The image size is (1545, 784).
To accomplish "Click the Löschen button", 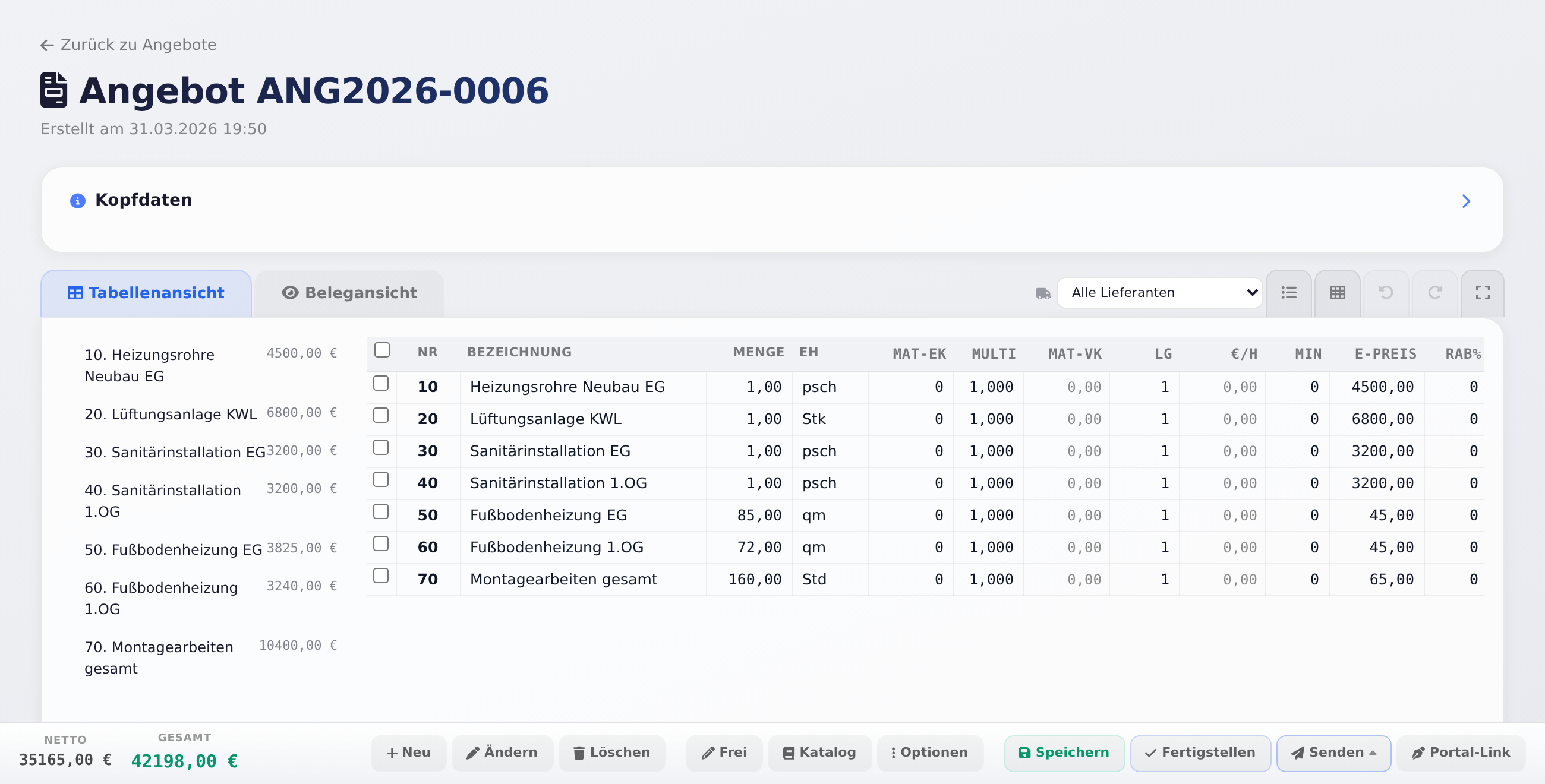I will pyautogui.click(x=612, y=753).
